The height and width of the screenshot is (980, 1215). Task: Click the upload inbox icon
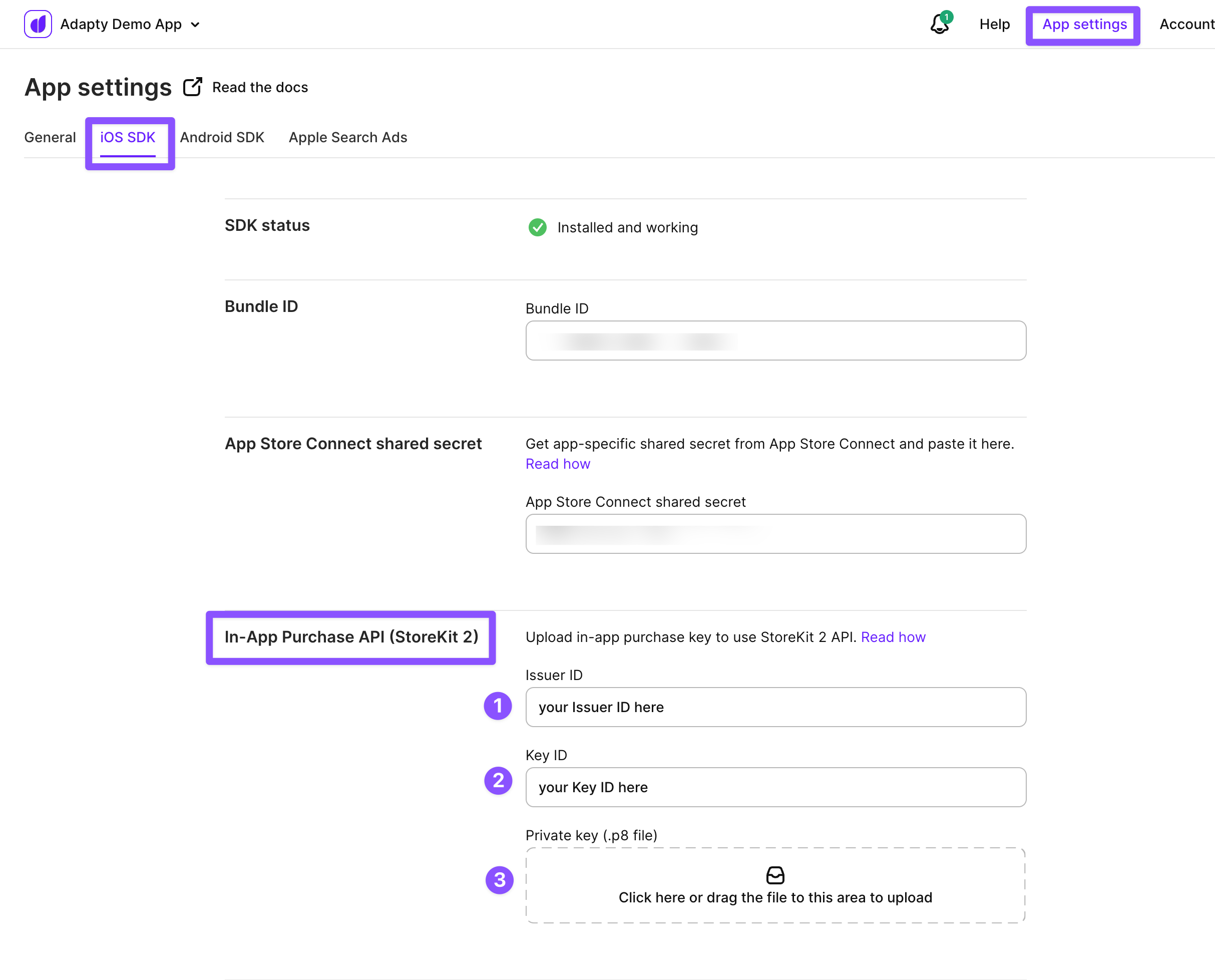[775, 875]
